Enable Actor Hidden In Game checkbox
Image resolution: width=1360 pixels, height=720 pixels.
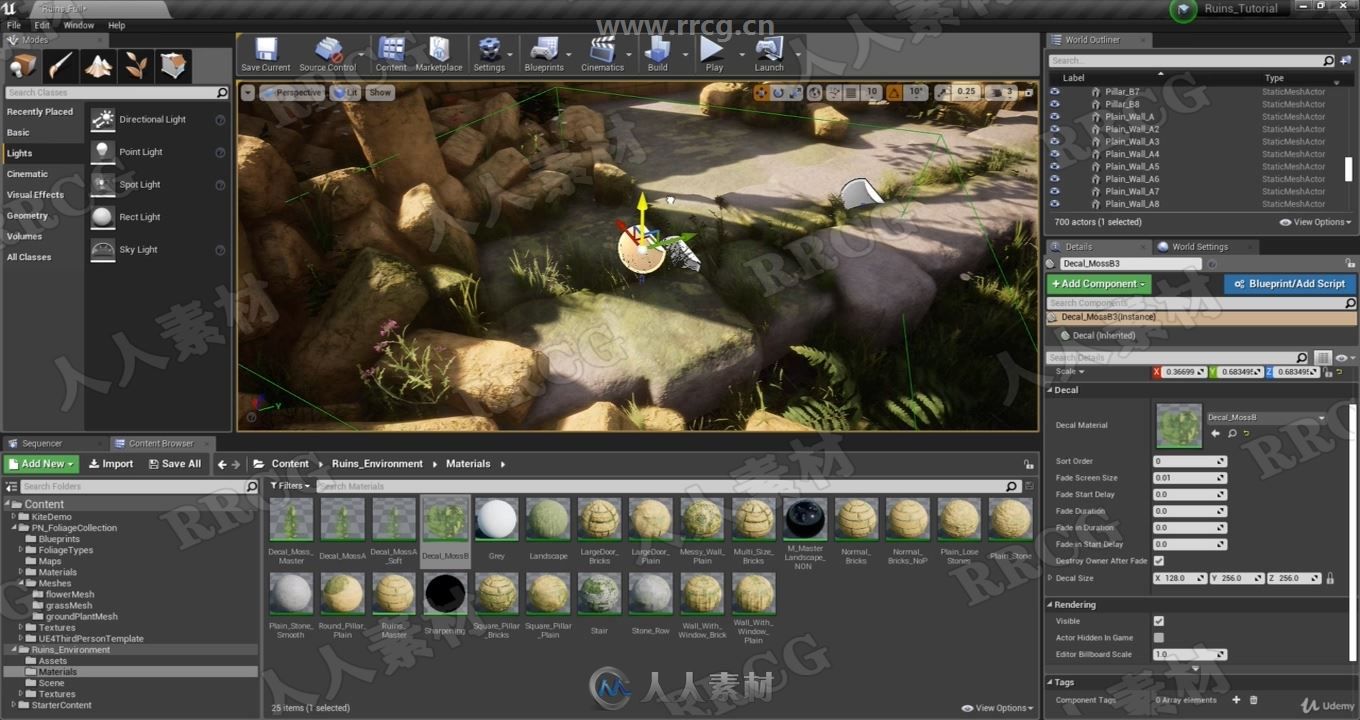pyautogui.click(x=1159, y=637)
